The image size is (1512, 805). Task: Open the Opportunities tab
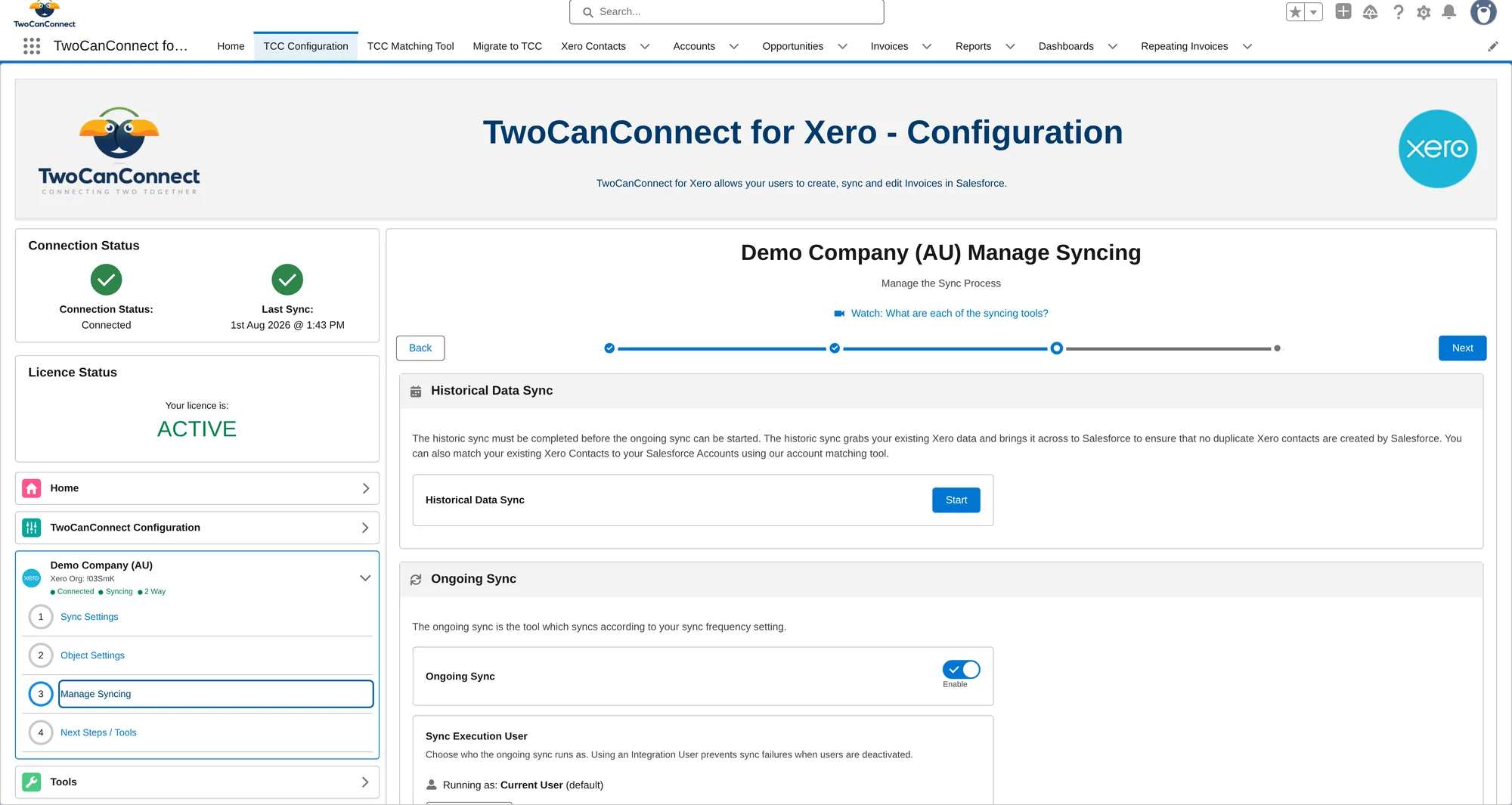pyautogui.click(x=792, y=46)
